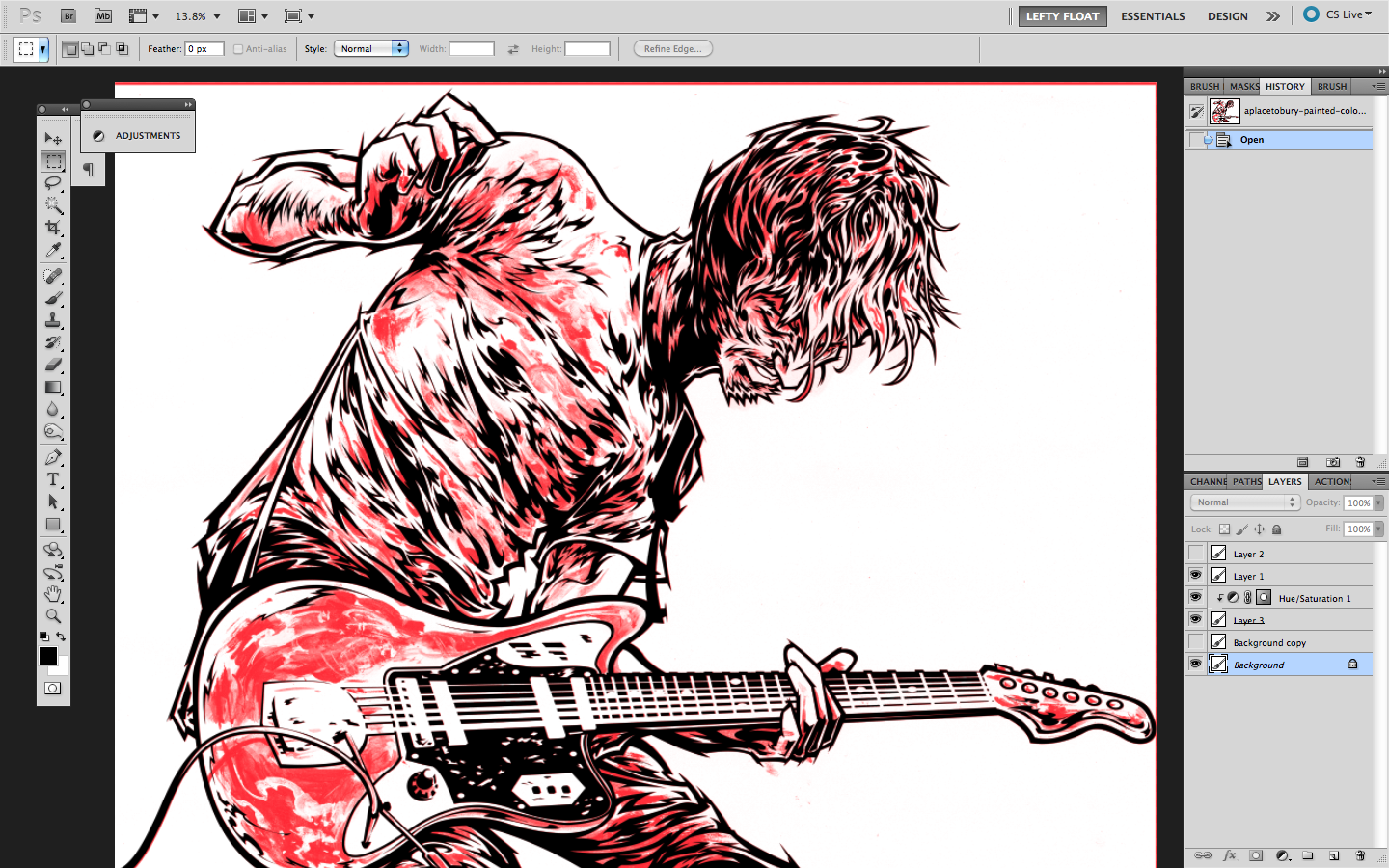Select the Spot Healing Brush tool
The image size is (1389, 868).
pyautogui.click(x=53, y=276)
